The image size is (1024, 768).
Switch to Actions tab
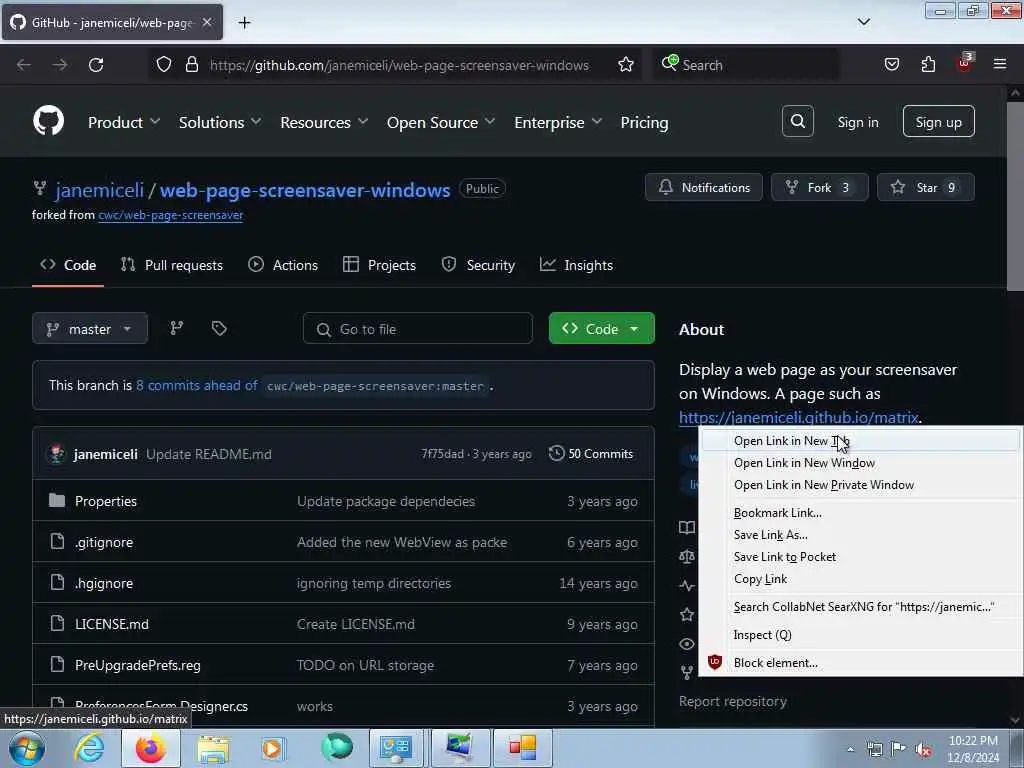[283, 264]
